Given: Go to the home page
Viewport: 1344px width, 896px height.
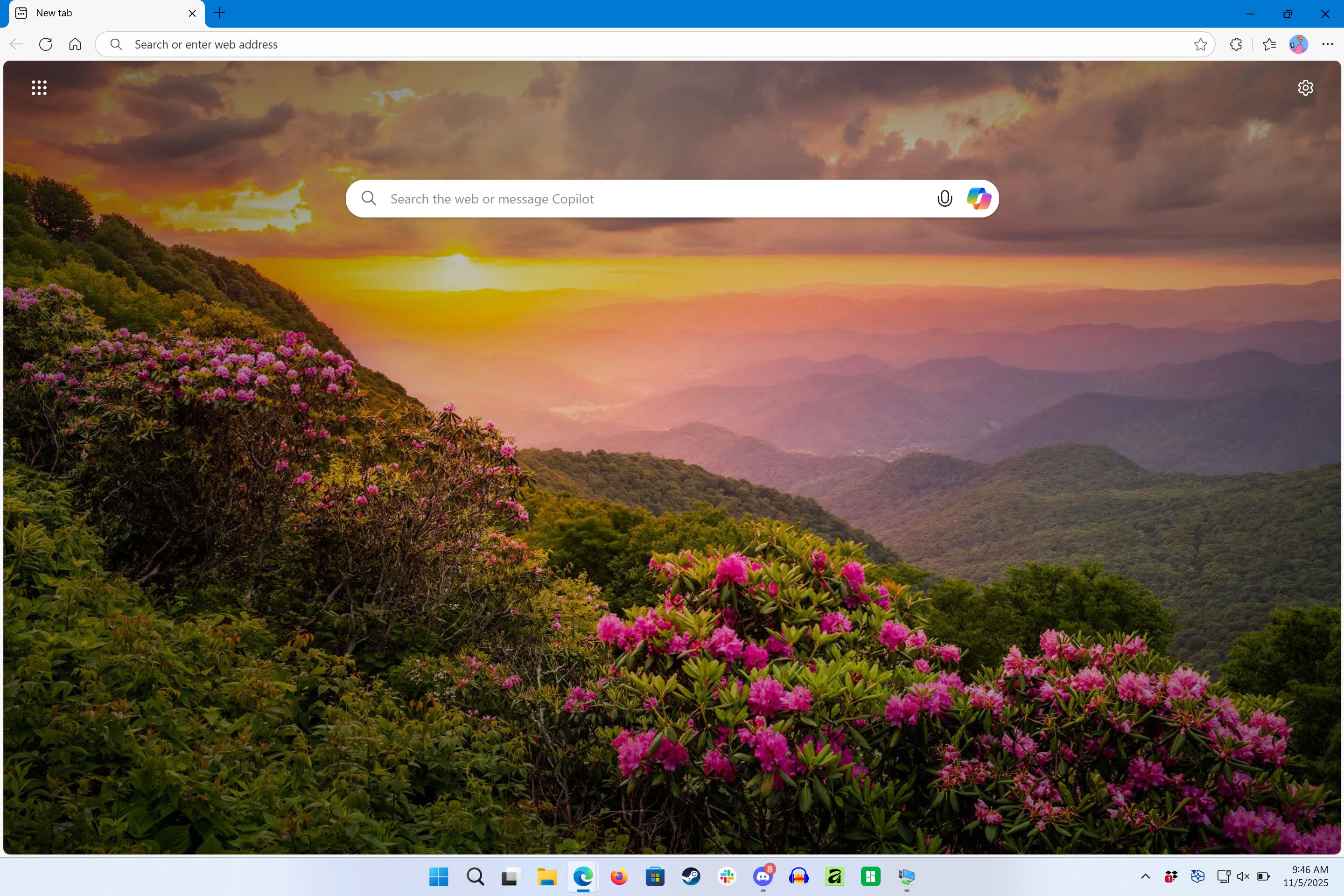Looking at the screenshot, I should [x=75, y=45].
